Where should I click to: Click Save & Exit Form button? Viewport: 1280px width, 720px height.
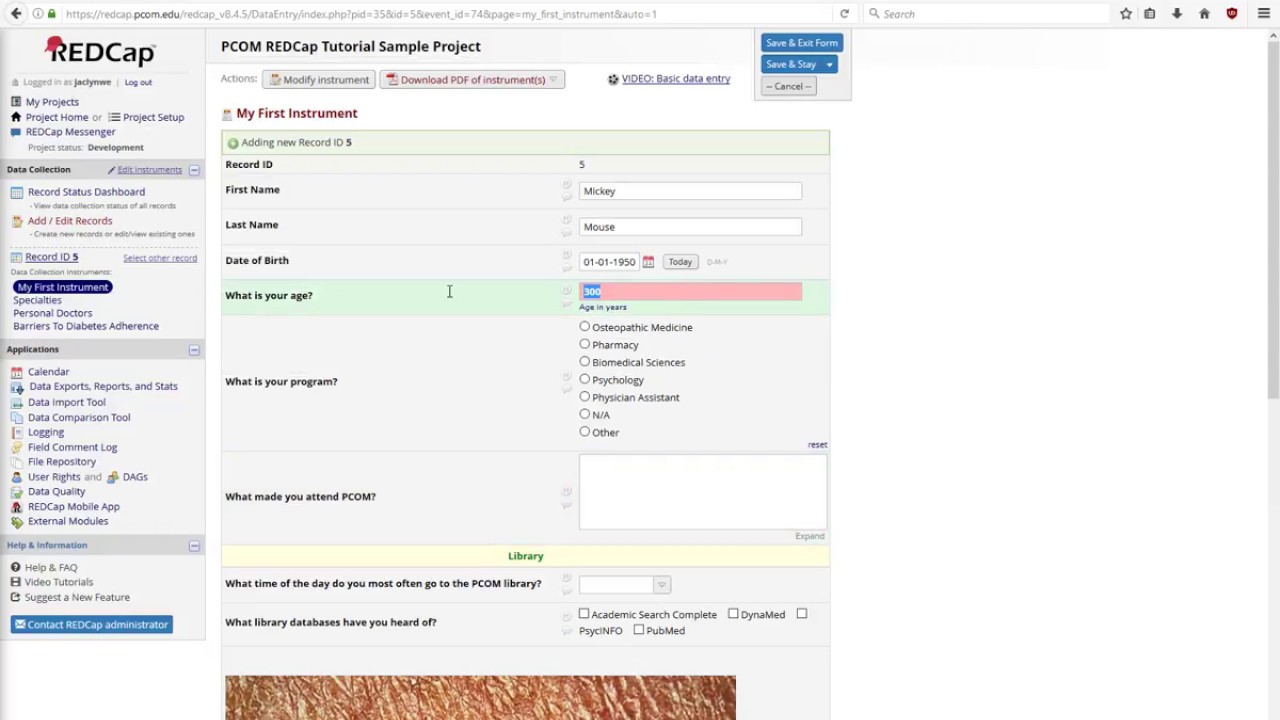pos(802,43)
